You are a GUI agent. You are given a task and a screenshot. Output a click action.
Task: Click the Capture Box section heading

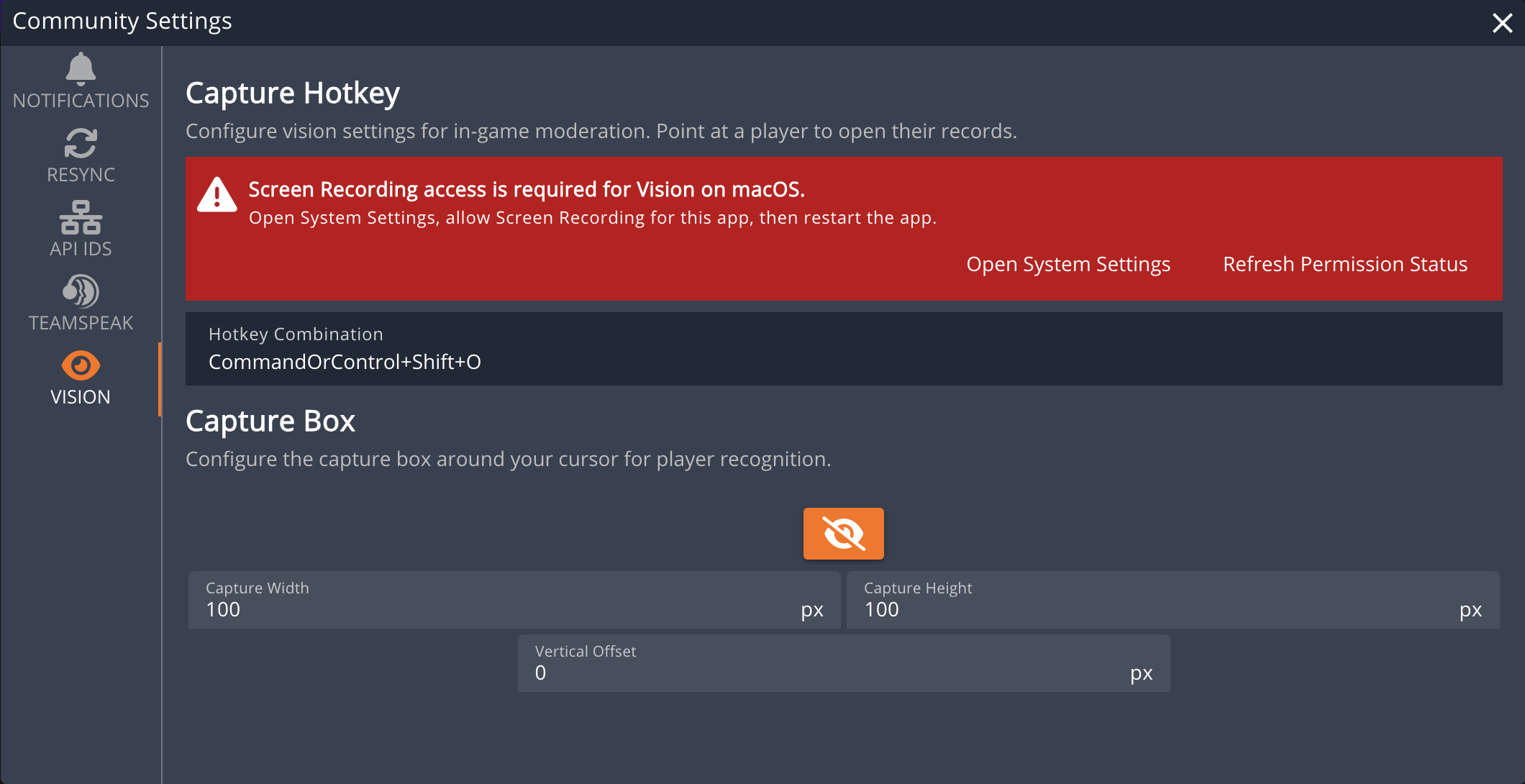(270, 421)
